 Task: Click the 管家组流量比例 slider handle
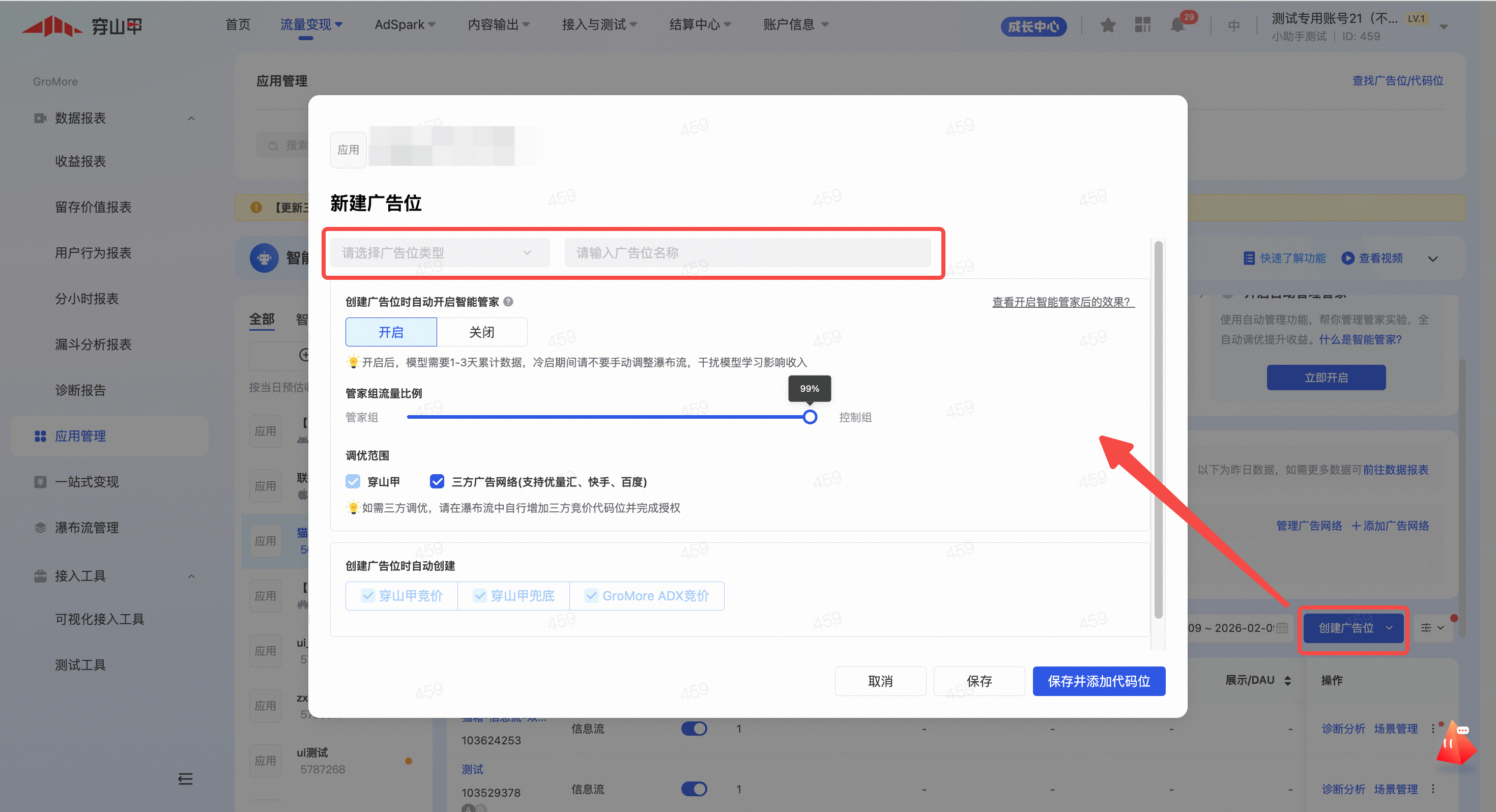[x=810, y=417]
